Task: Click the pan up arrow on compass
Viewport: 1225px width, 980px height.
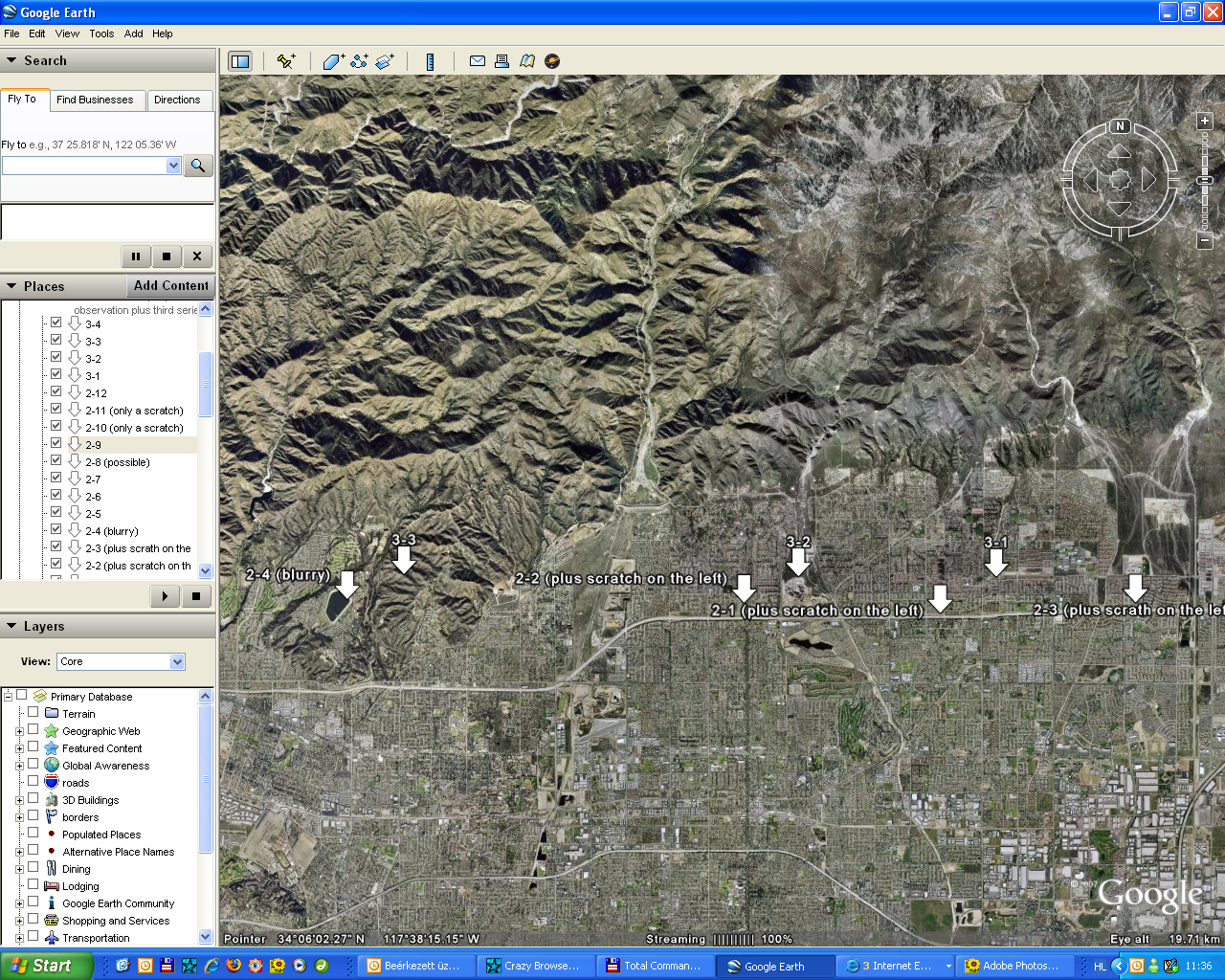Action: pyautogui.click(x=1119, y=152)
